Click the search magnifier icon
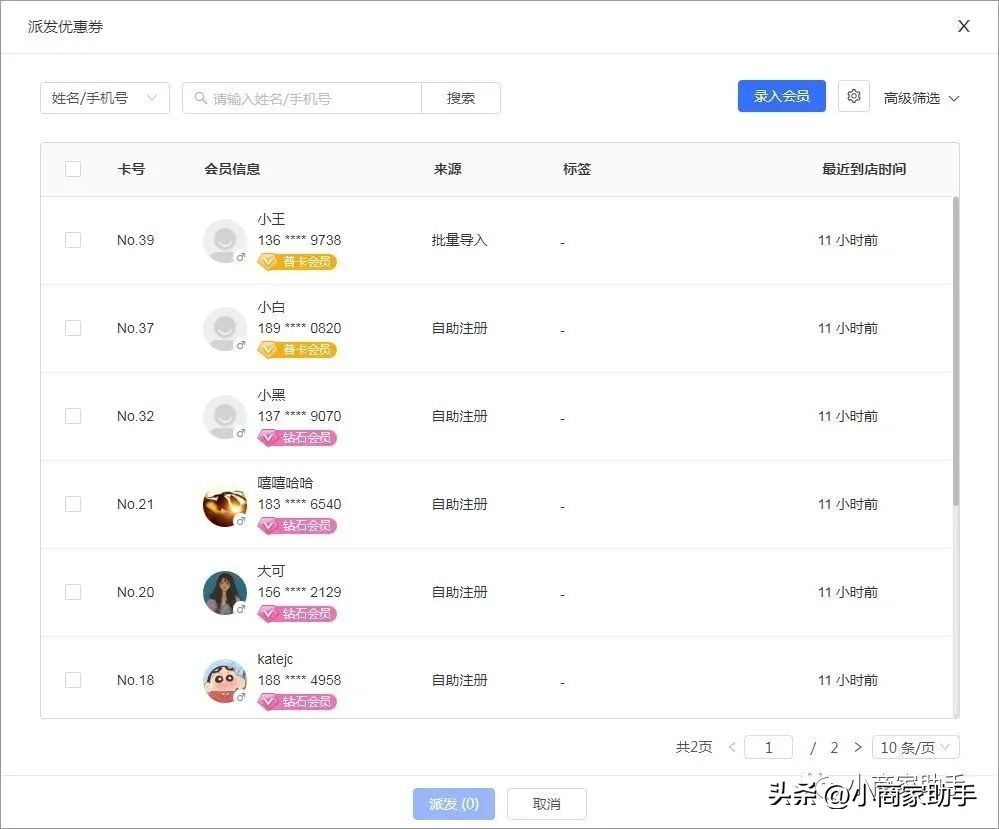The width and height of the screenshot is (999, 829). point(201,98)
